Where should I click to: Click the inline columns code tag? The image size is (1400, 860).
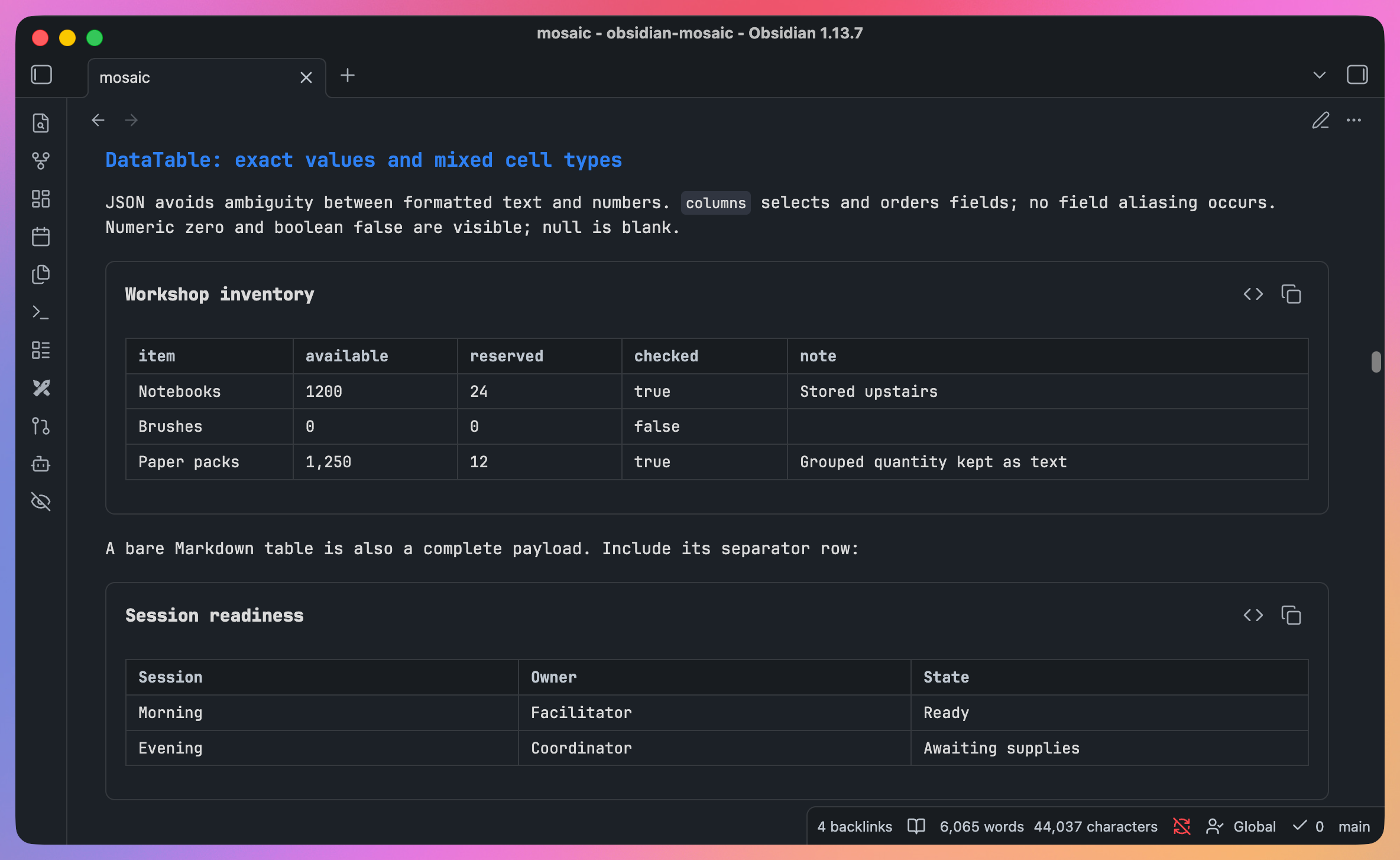coord(715,203)
